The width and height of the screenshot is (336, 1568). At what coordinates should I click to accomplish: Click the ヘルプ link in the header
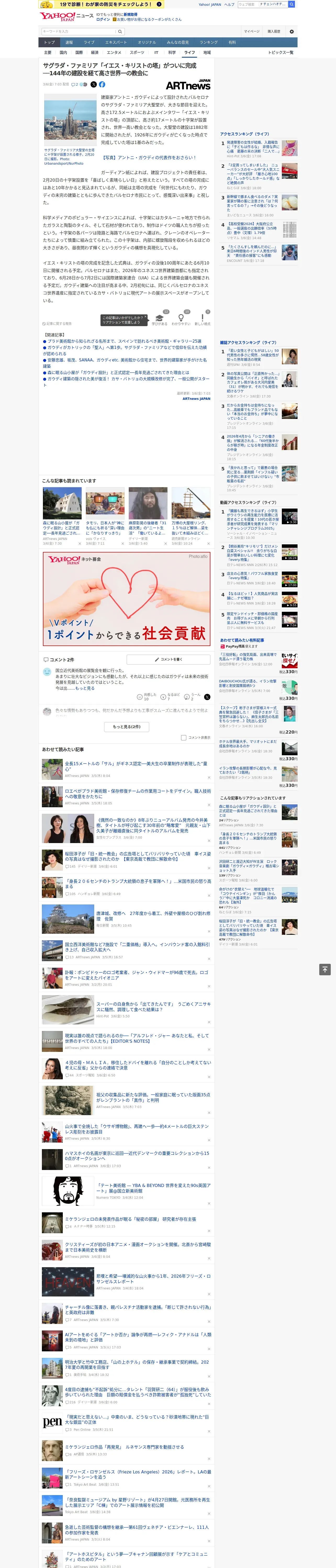point(229,4)
